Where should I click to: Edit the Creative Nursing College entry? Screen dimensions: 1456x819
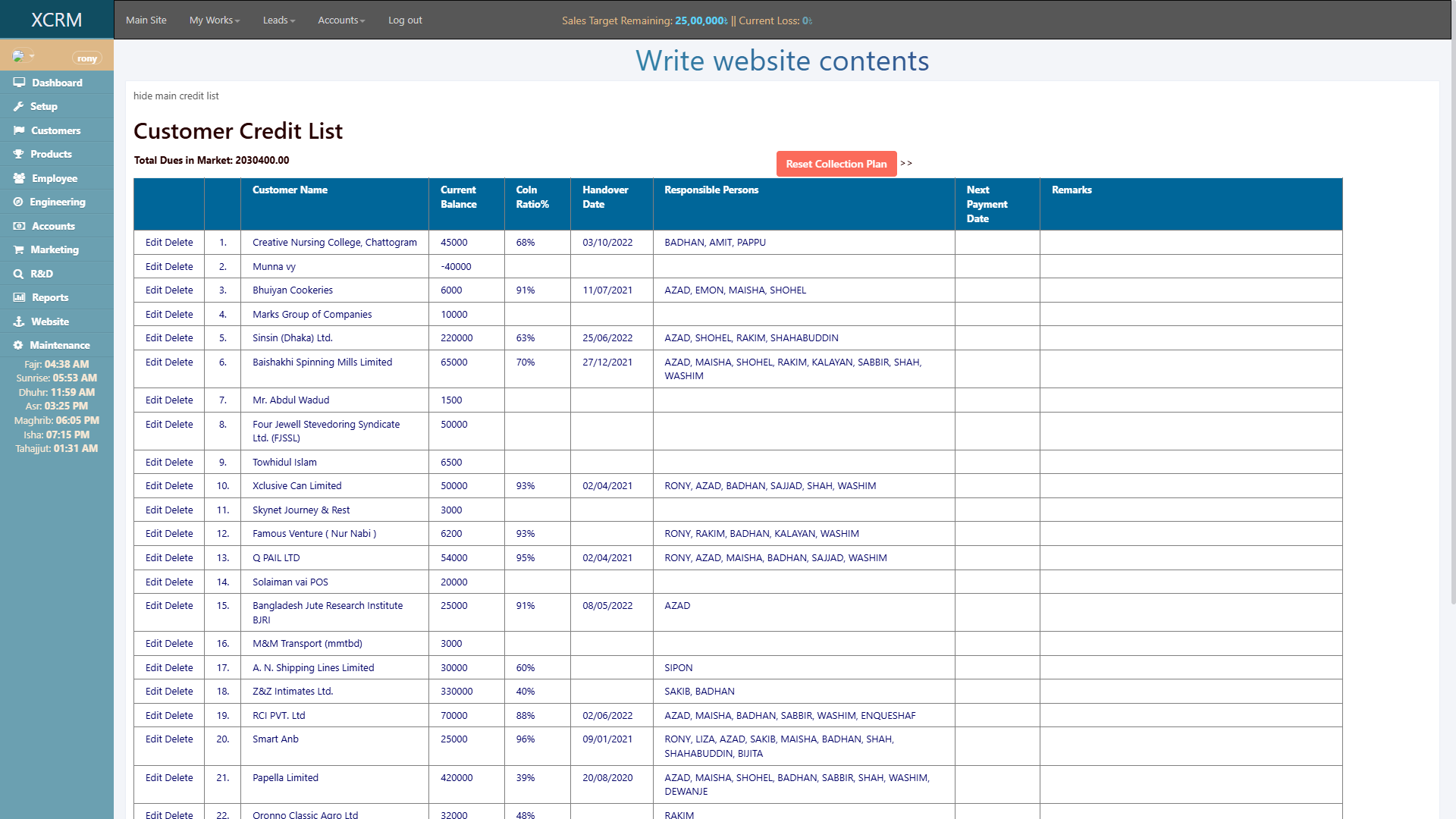point(155,242)
